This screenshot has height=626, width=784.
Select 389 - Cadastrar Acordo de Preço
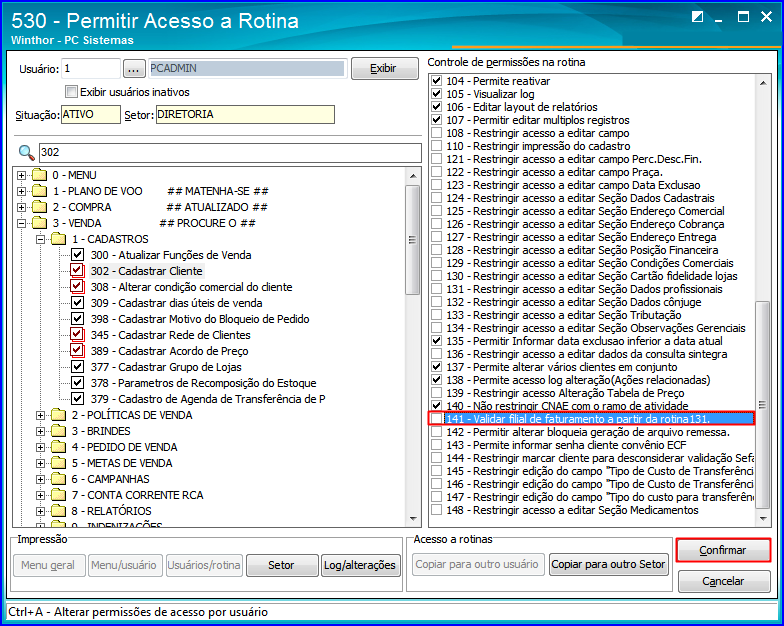[170, 351]
